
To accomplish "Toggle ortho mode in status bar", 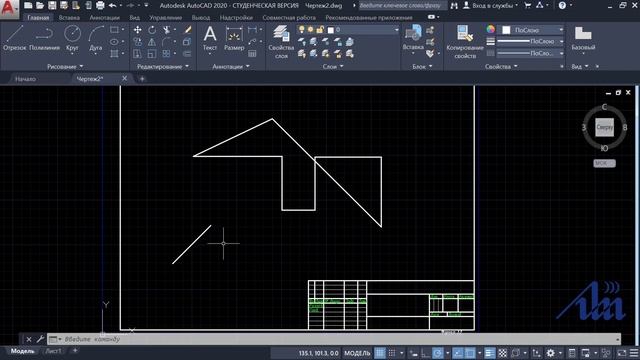I will 425,353.
